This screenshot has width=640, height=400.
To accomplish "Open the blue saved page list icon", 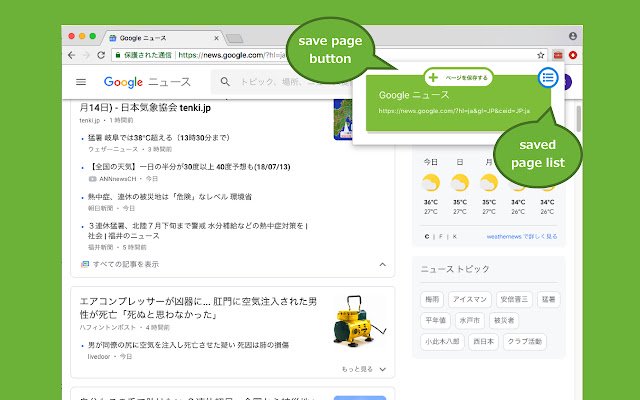I will pos(548,77).
